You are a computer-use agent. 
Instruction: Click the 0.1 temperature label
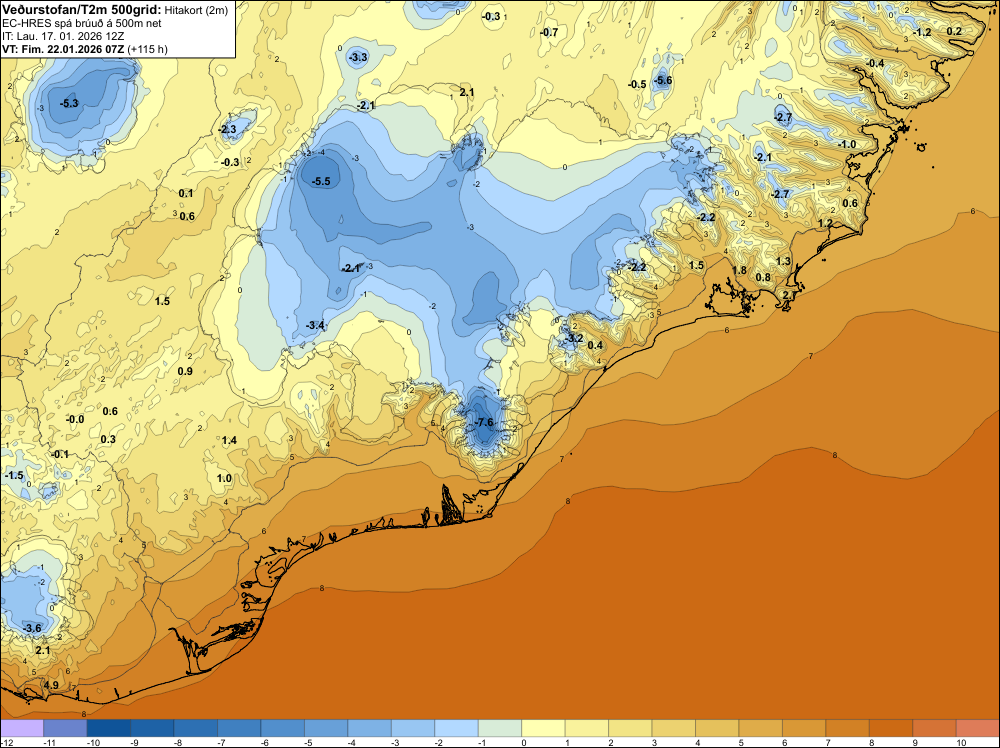pyautogui.click(x=186, y=193)
